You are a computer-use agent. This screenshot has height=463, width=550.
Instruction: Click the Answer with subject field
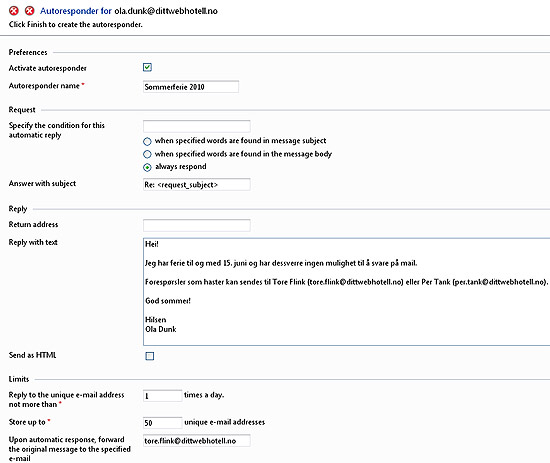coord(197,184)
